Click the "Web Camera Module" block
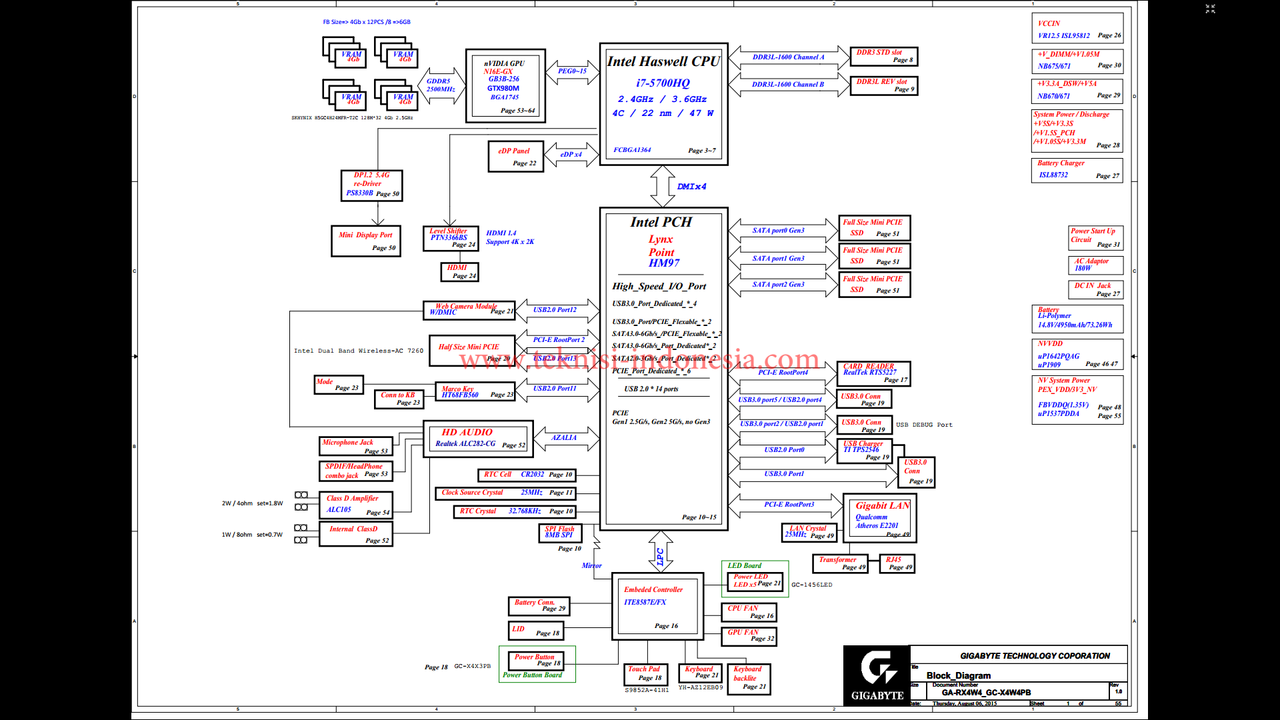The image size is (1280, 720). click(469, 310)
